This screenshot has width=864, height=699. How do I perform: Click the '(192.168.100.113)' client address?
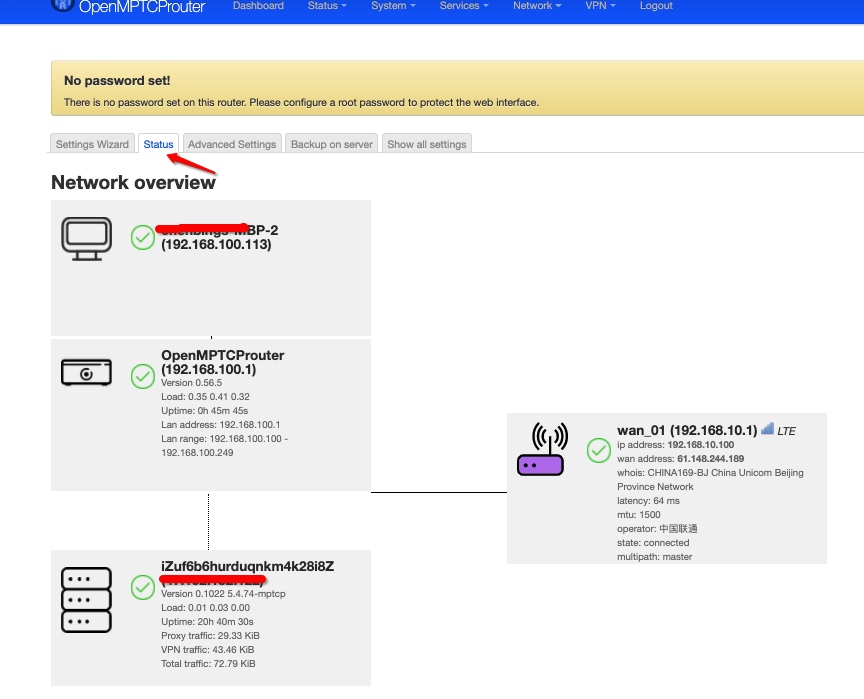(216, 245)
